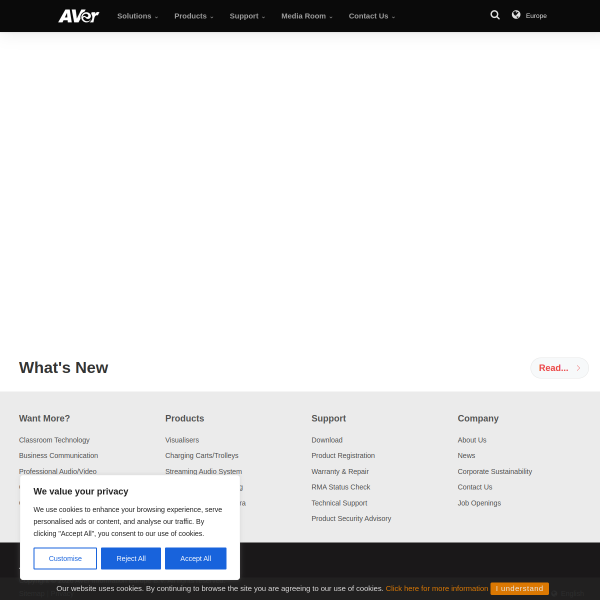Screen dimensions: 600x600
Task: Open Click here for more information link
Action: 437,589
